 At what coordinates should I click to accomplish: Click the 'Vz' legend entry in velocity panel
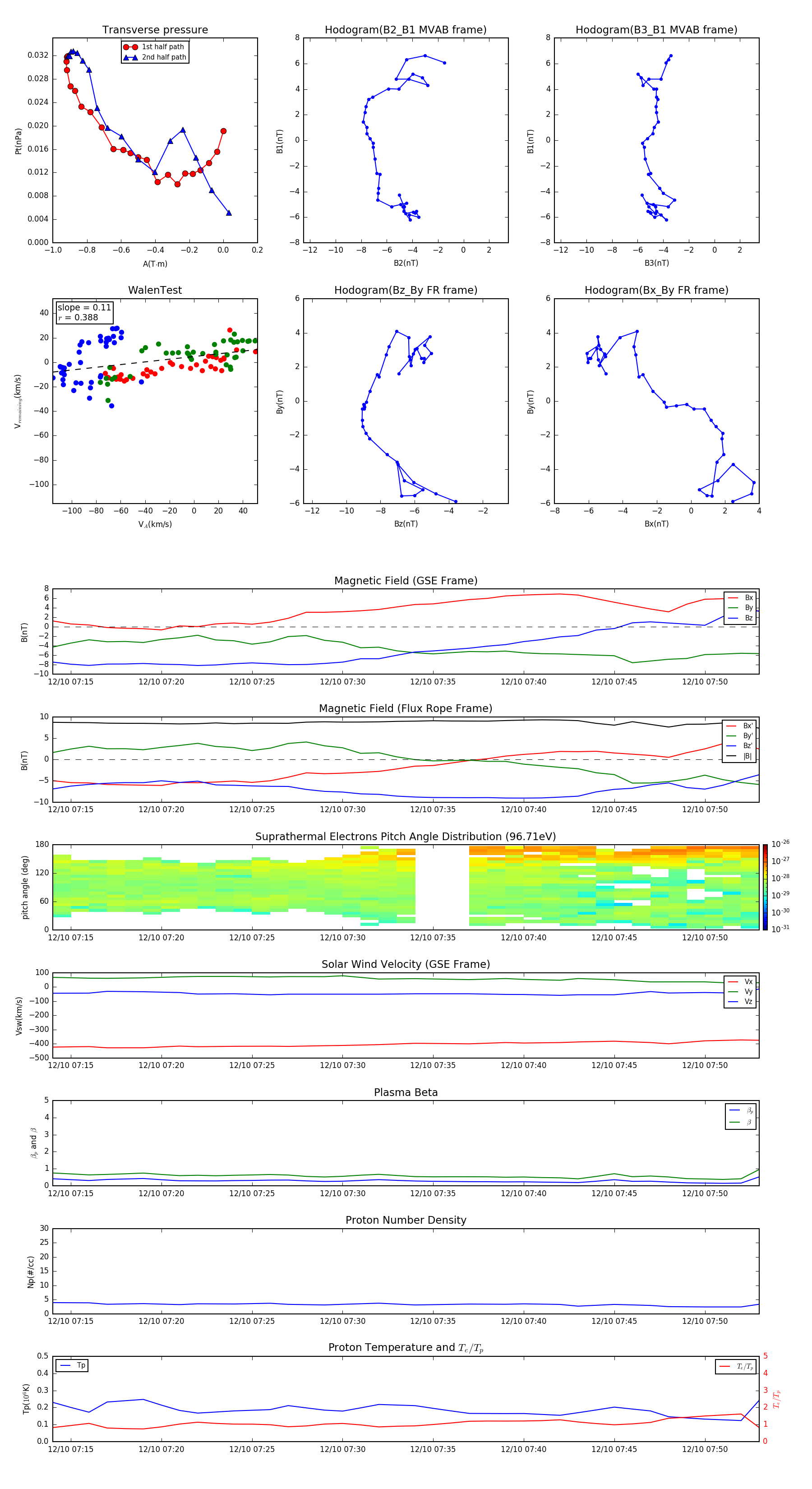(740, 1001)
